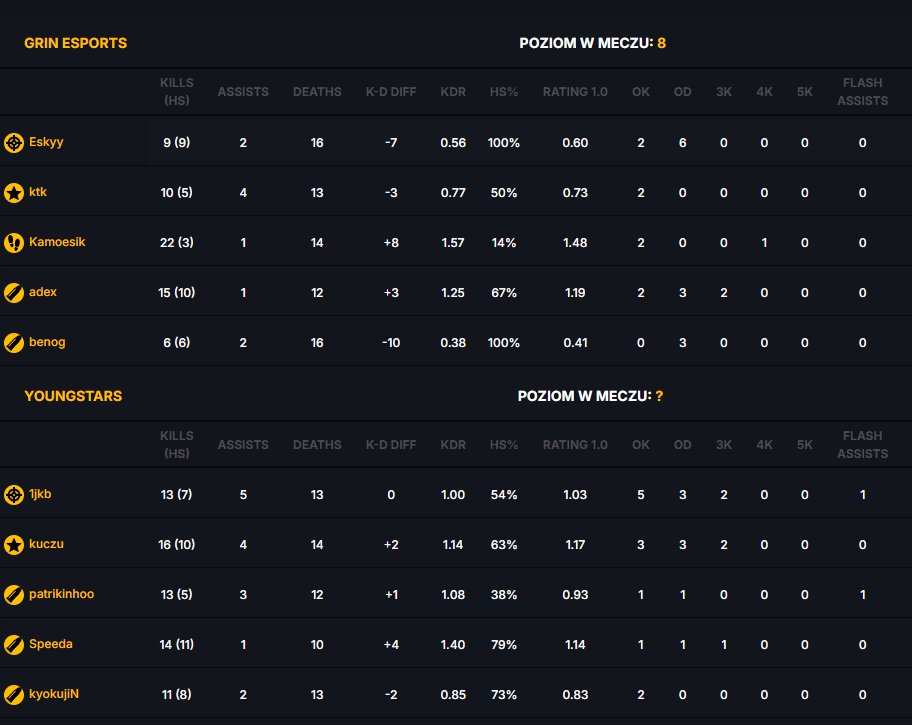This screenshot has width=912, height=725.
Task: Select Speeda's KDR value 1.40
Action: pyautogui.click(x=453, y=645)
